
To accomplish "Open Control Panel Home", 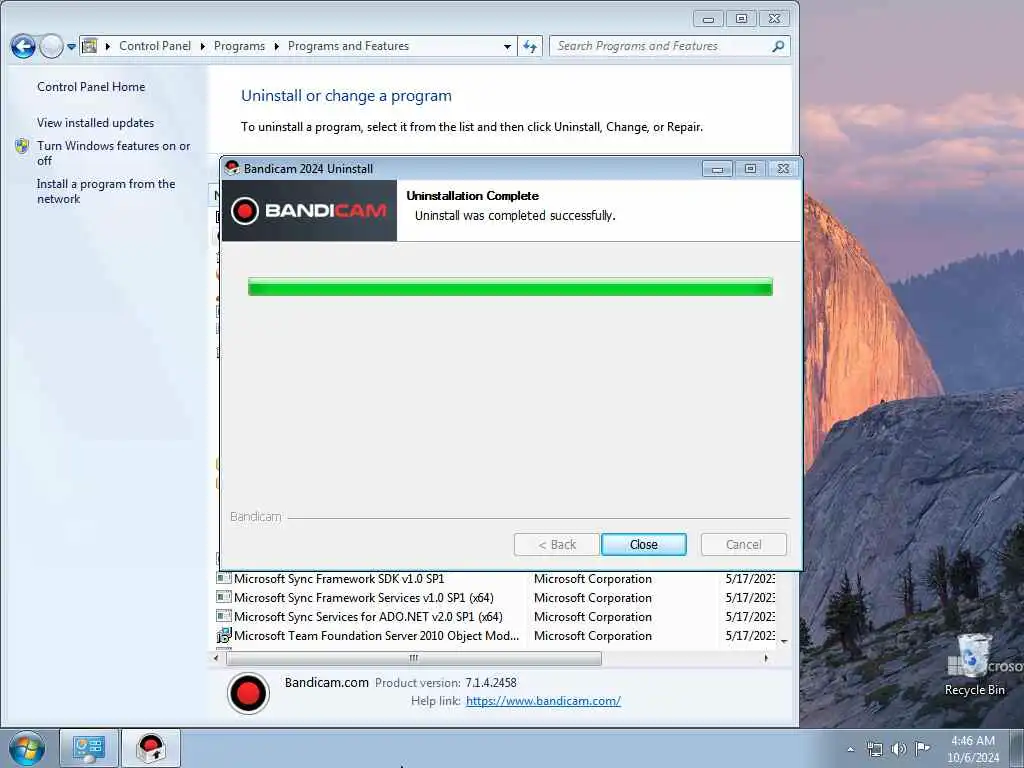I will (91, 87).
